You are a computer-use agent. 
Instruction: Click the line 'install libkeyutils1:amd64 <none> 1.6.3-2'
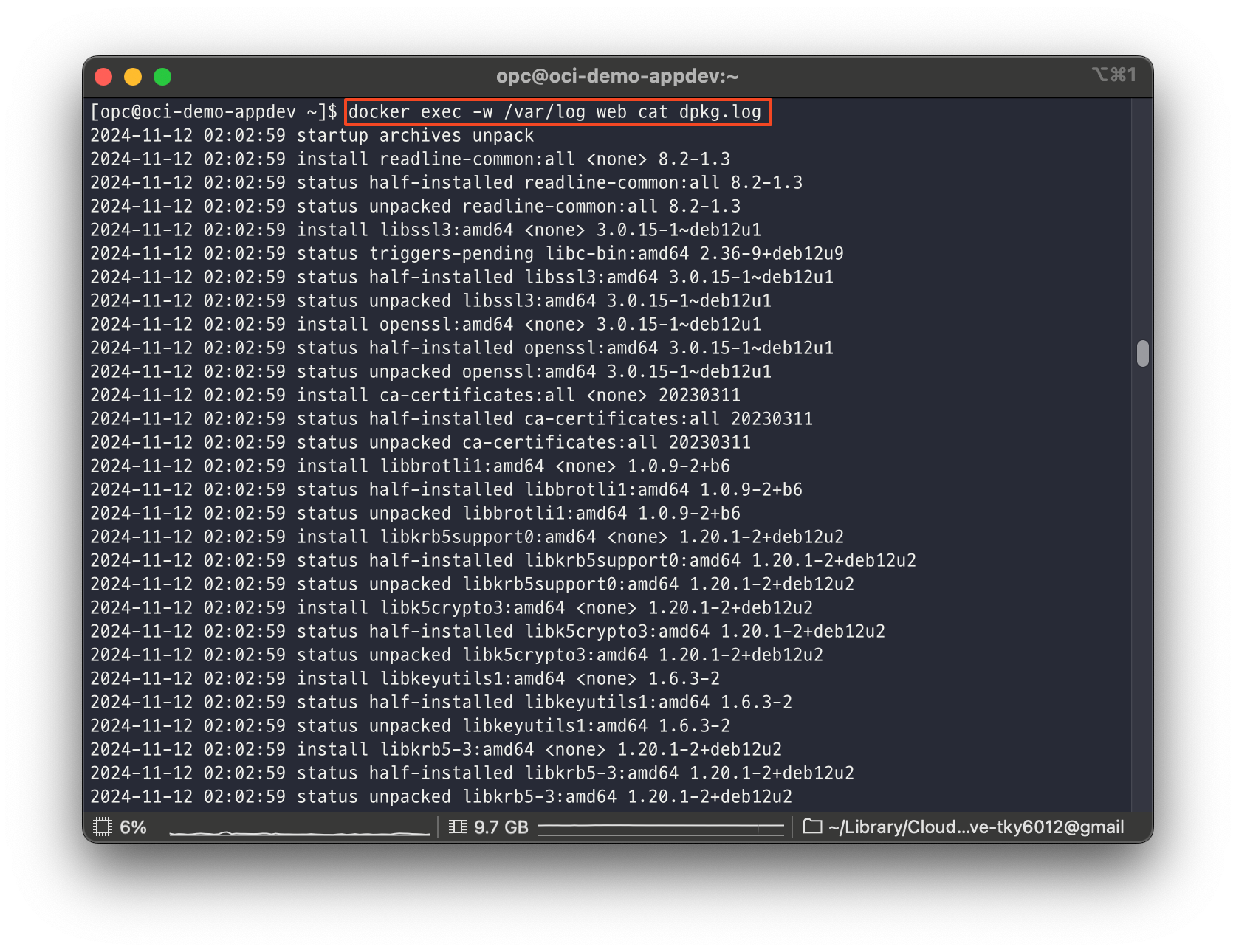[405, 679]
